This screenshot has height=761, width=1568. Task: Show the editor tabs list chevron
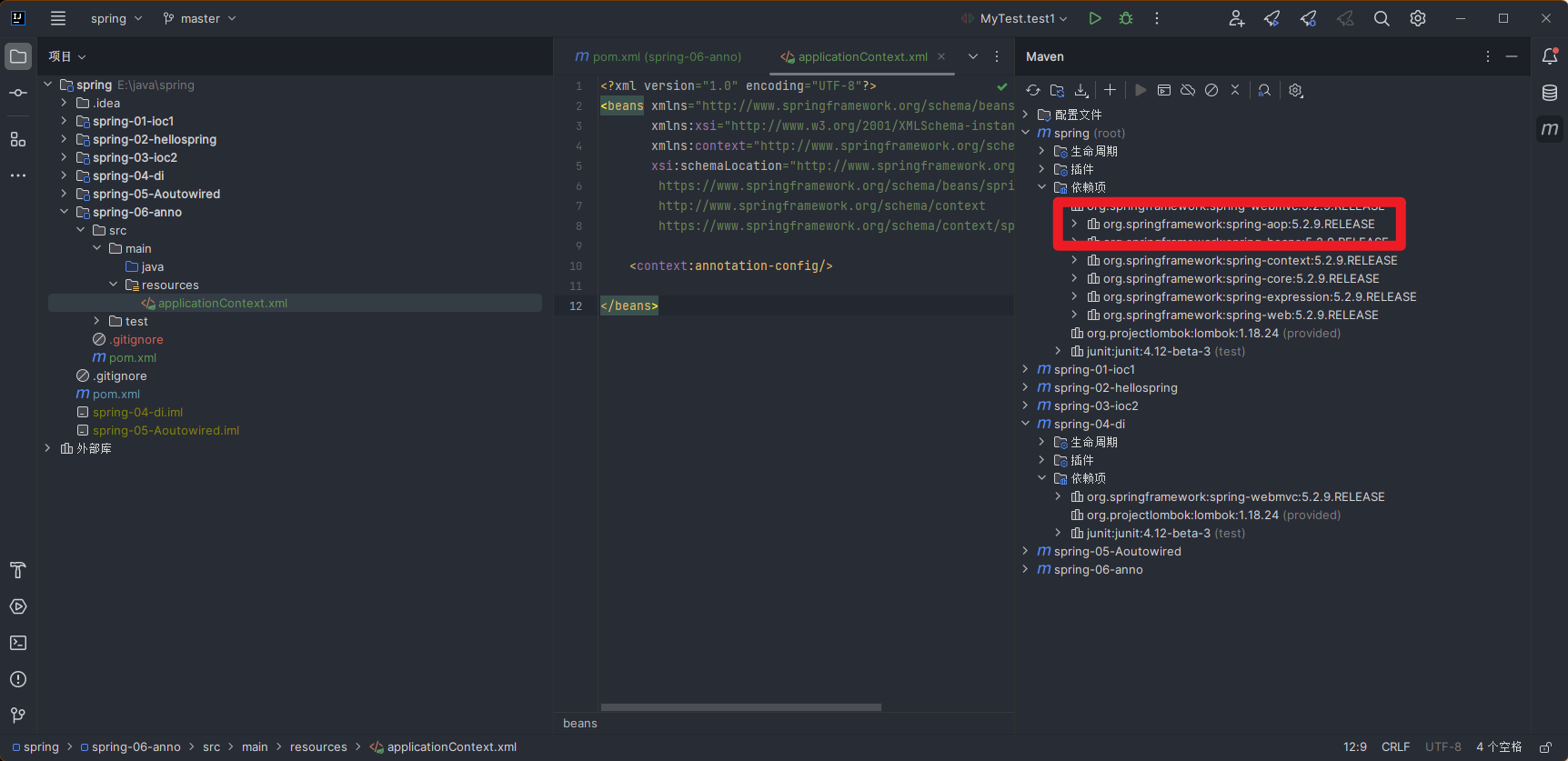(x=973, y=56)
